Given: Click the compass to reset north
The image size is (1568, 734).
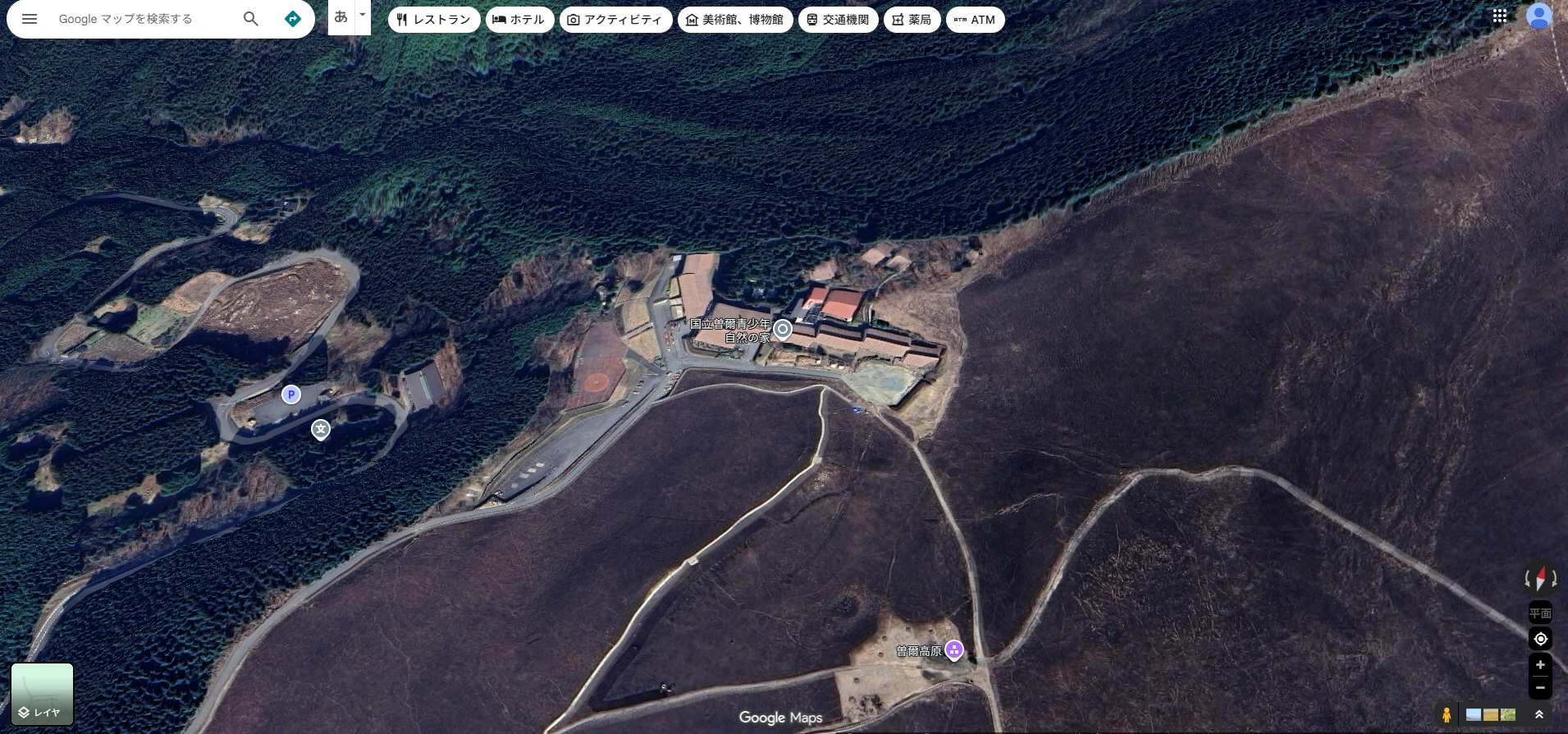Looking at the screenshot, I should pyautogui.click(x=1540, y=578).
